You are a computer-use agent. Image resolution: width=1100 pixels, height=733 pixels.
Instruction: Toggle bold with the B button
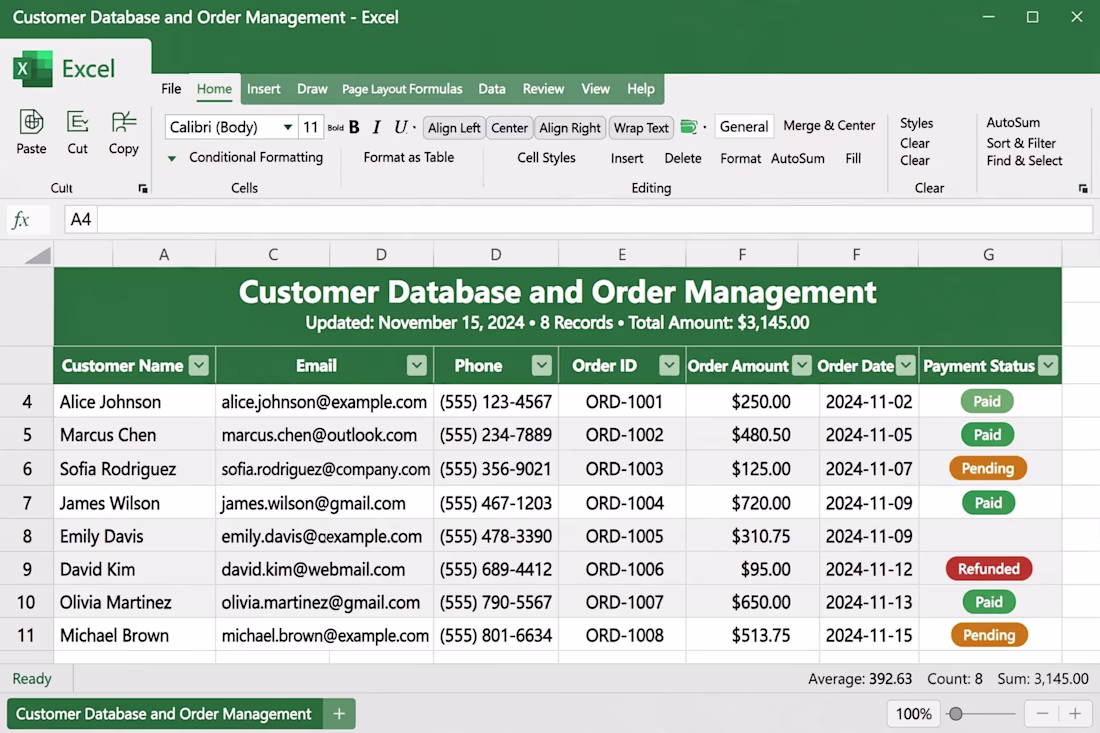point(354,127)
